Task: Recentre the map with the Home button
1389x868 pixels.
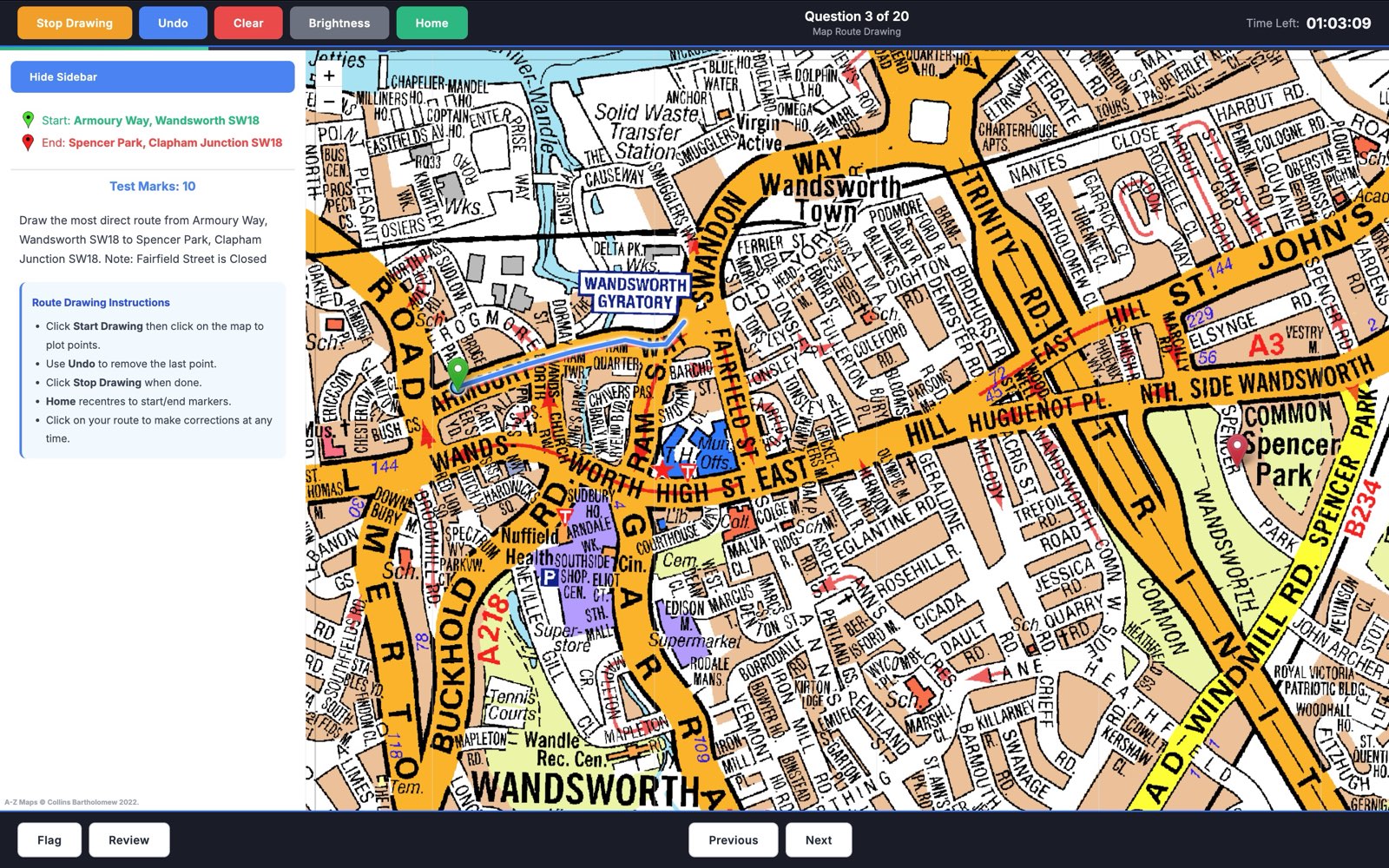Action: [431, 23]
